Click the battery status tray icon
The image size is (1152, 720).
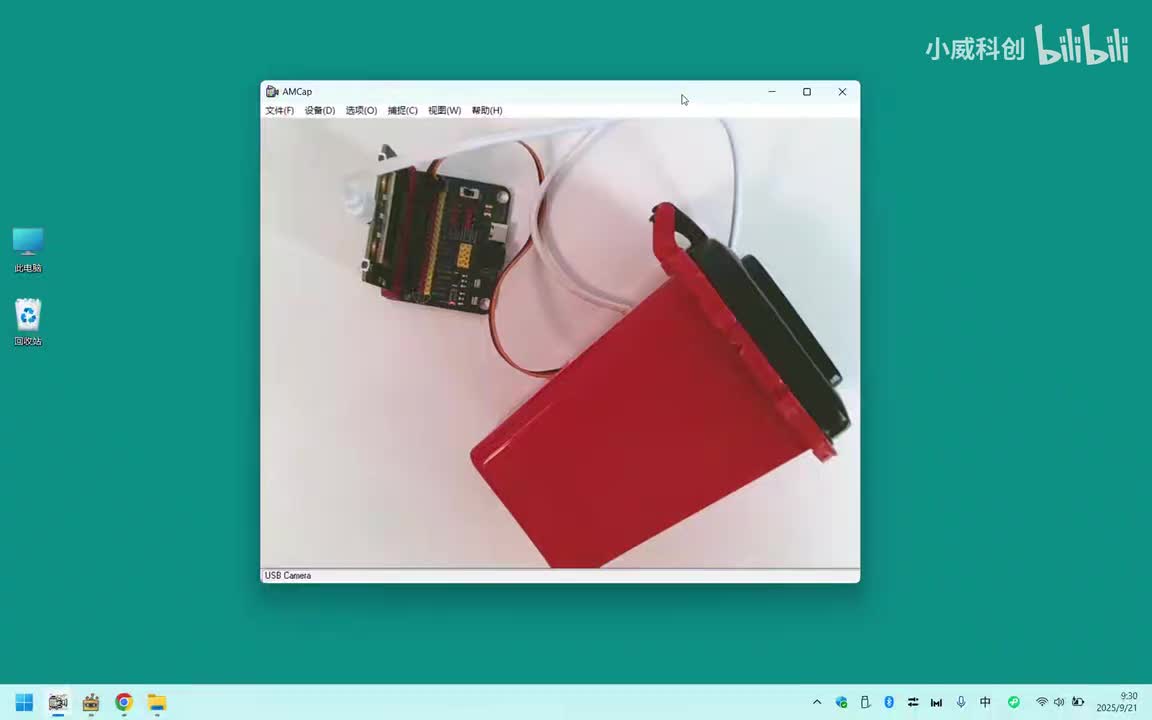coord(1078,702)
